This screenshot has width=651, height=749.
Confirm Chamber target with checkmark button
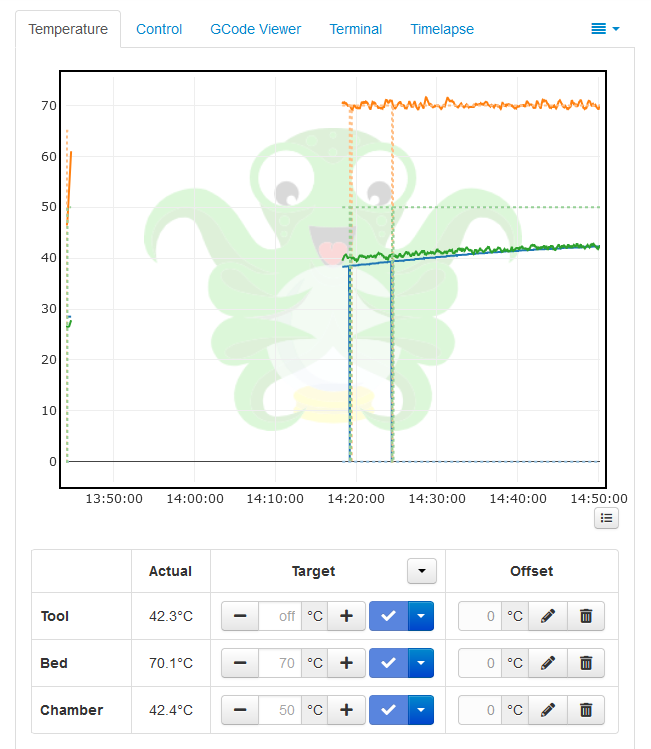point(389,710)
